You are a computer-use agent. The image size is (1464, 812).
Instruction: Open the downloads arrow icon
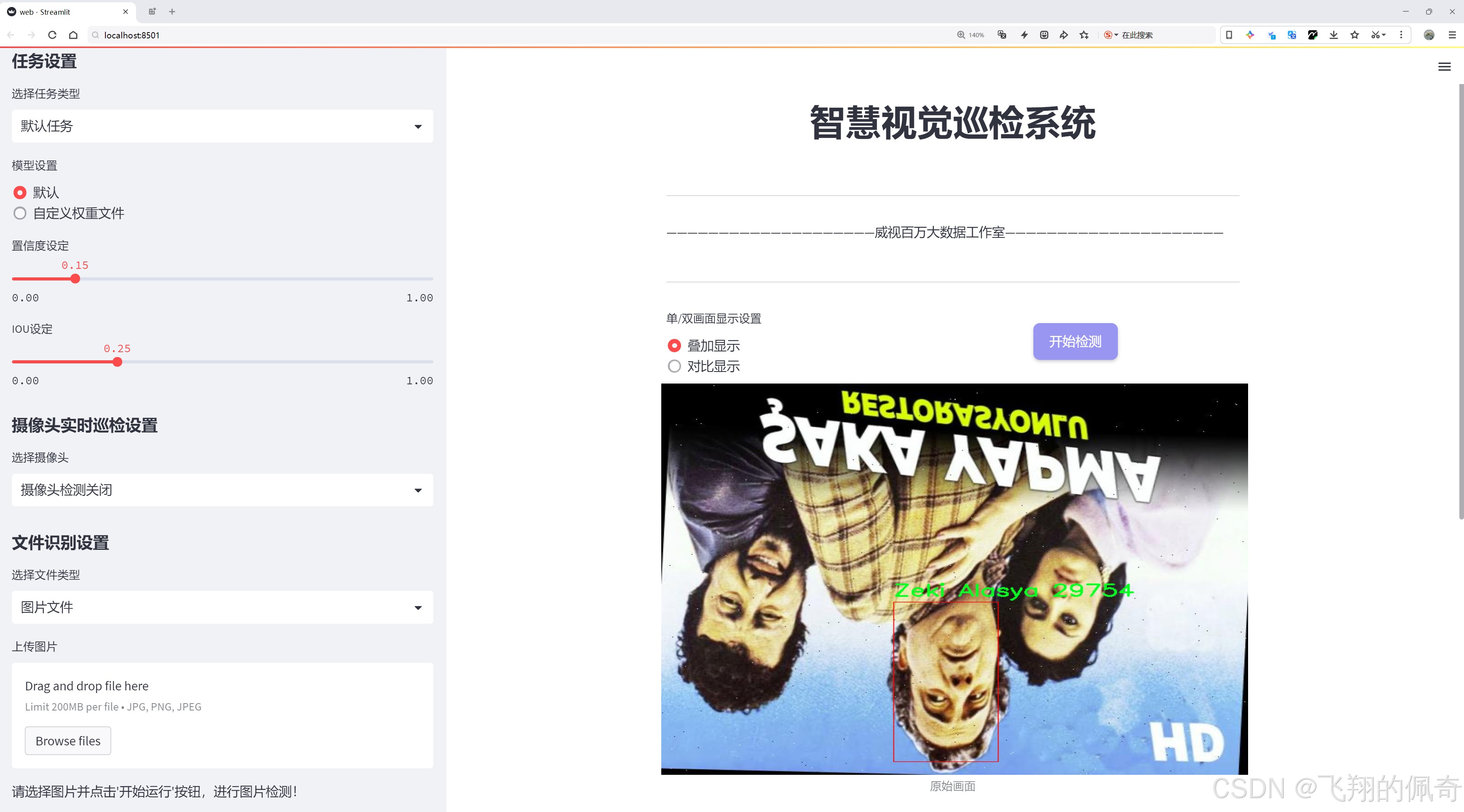click(x=1334, y=35)
